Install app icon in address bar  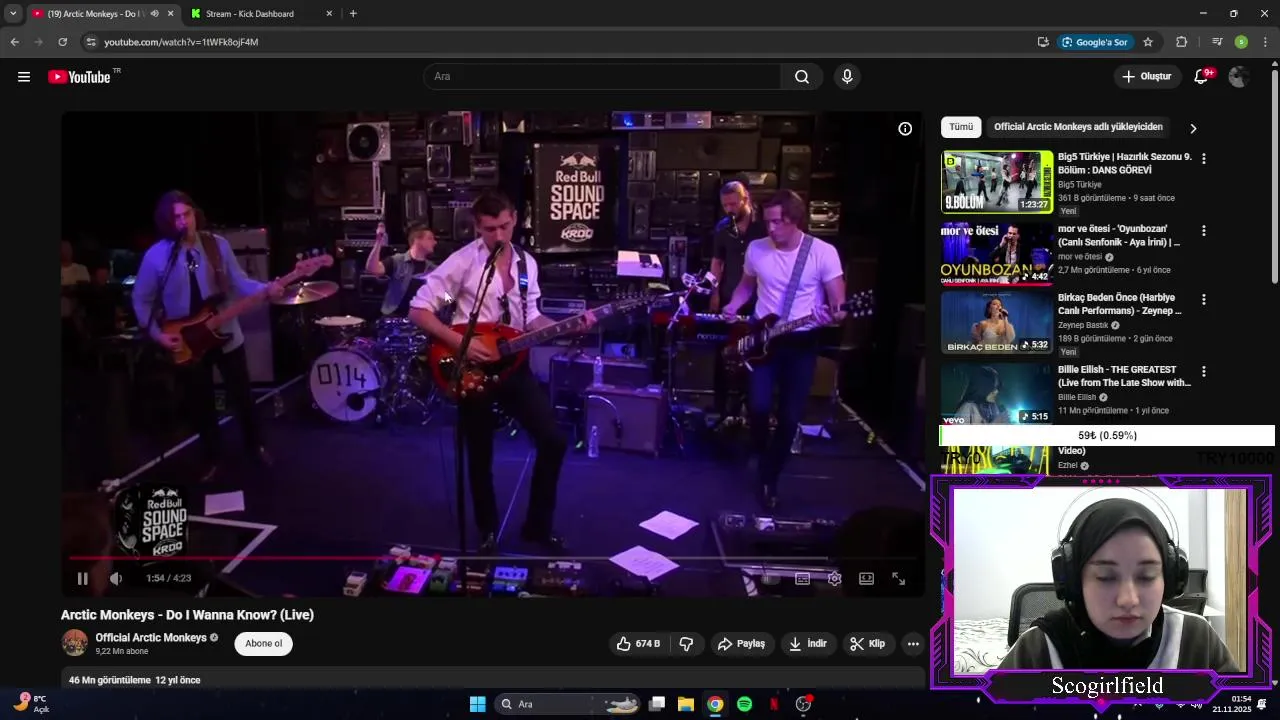pyautogui.click(x=1043, y=42)
